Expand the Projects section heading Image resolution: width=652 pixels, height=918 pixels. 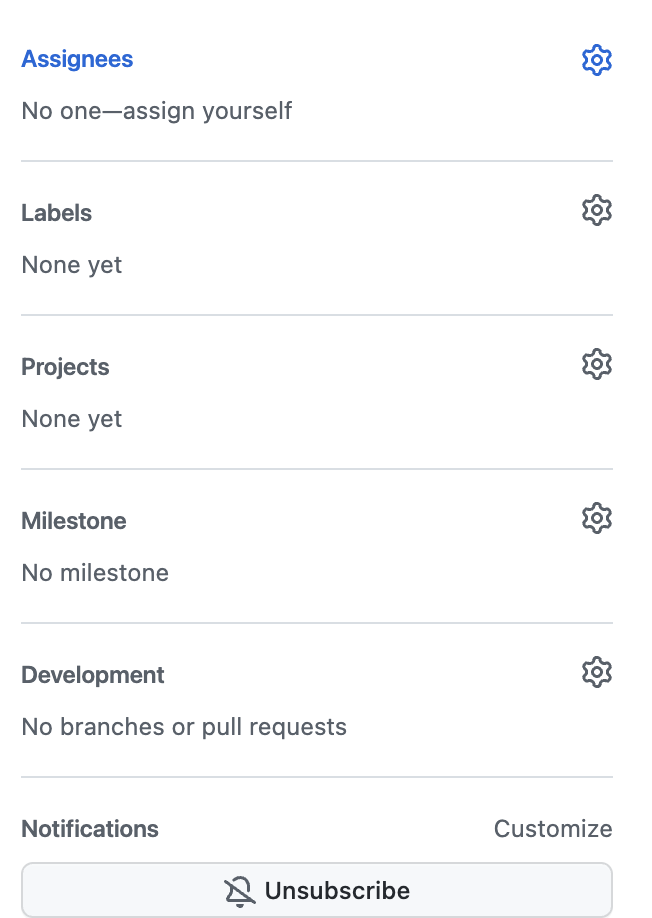click(66, 367)
